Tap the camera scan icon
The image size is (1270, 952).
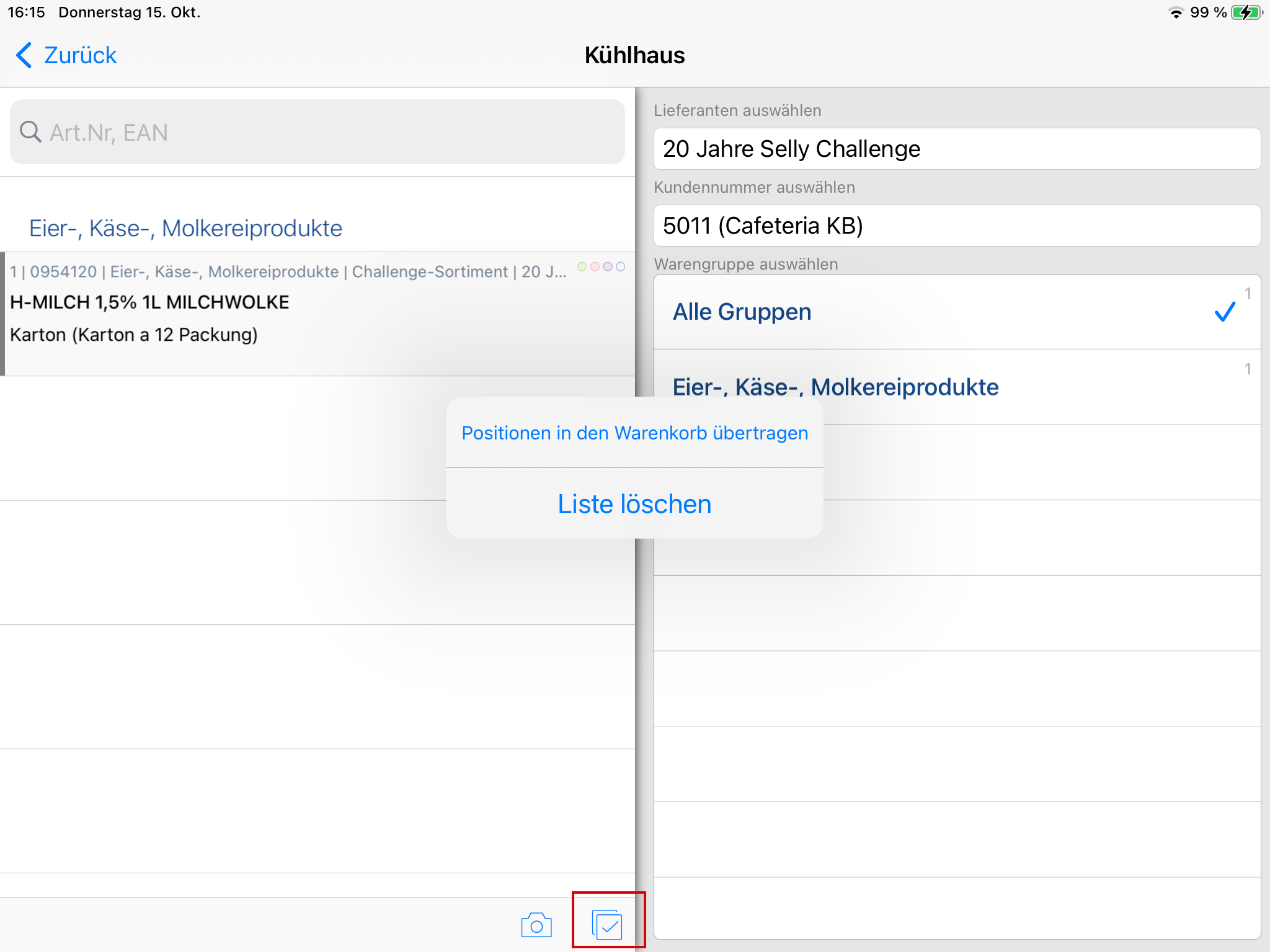(536, 925)
